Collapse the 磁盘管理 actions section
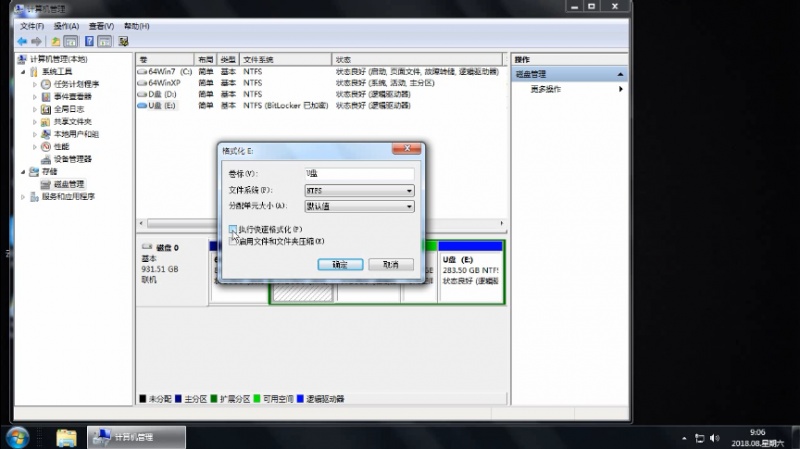Image resolution: width=800 pixels, height=449 pixels. coord(620,74)
